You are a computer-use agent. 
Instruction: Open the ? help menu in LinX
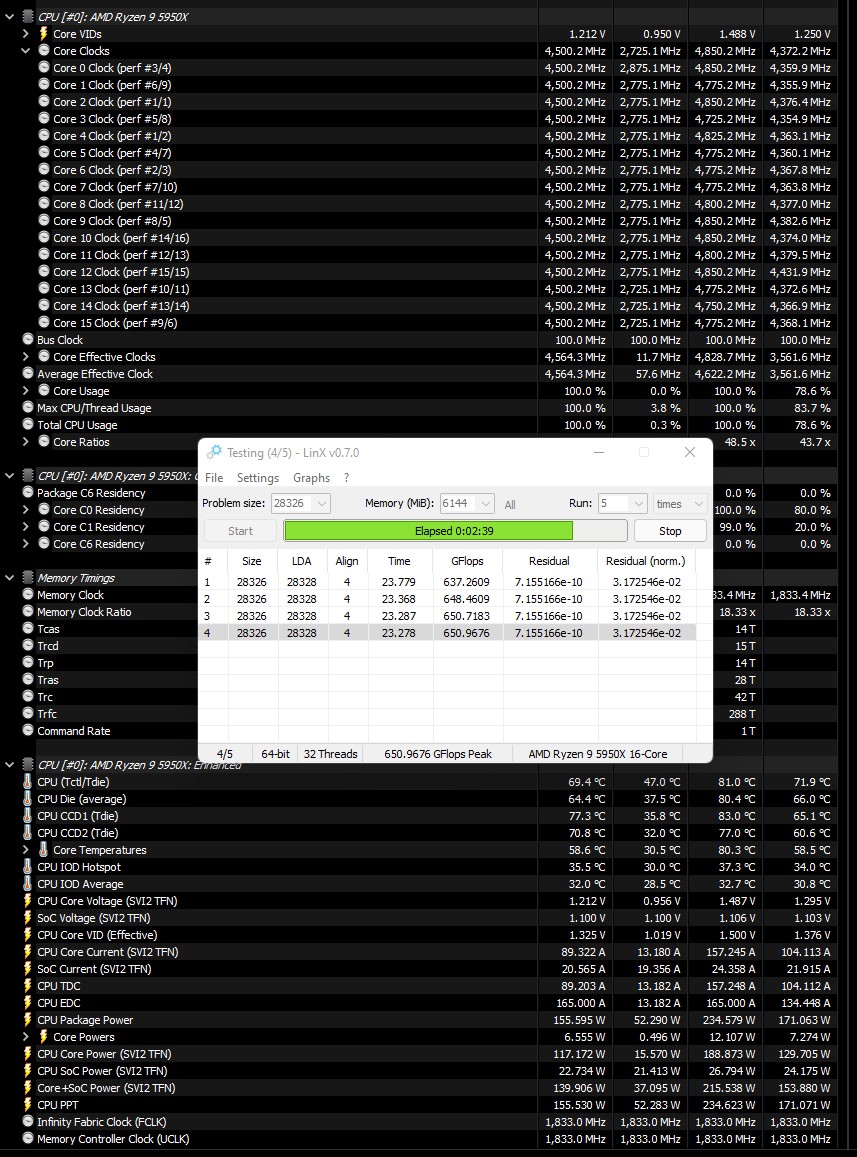[x=346, y=477]
